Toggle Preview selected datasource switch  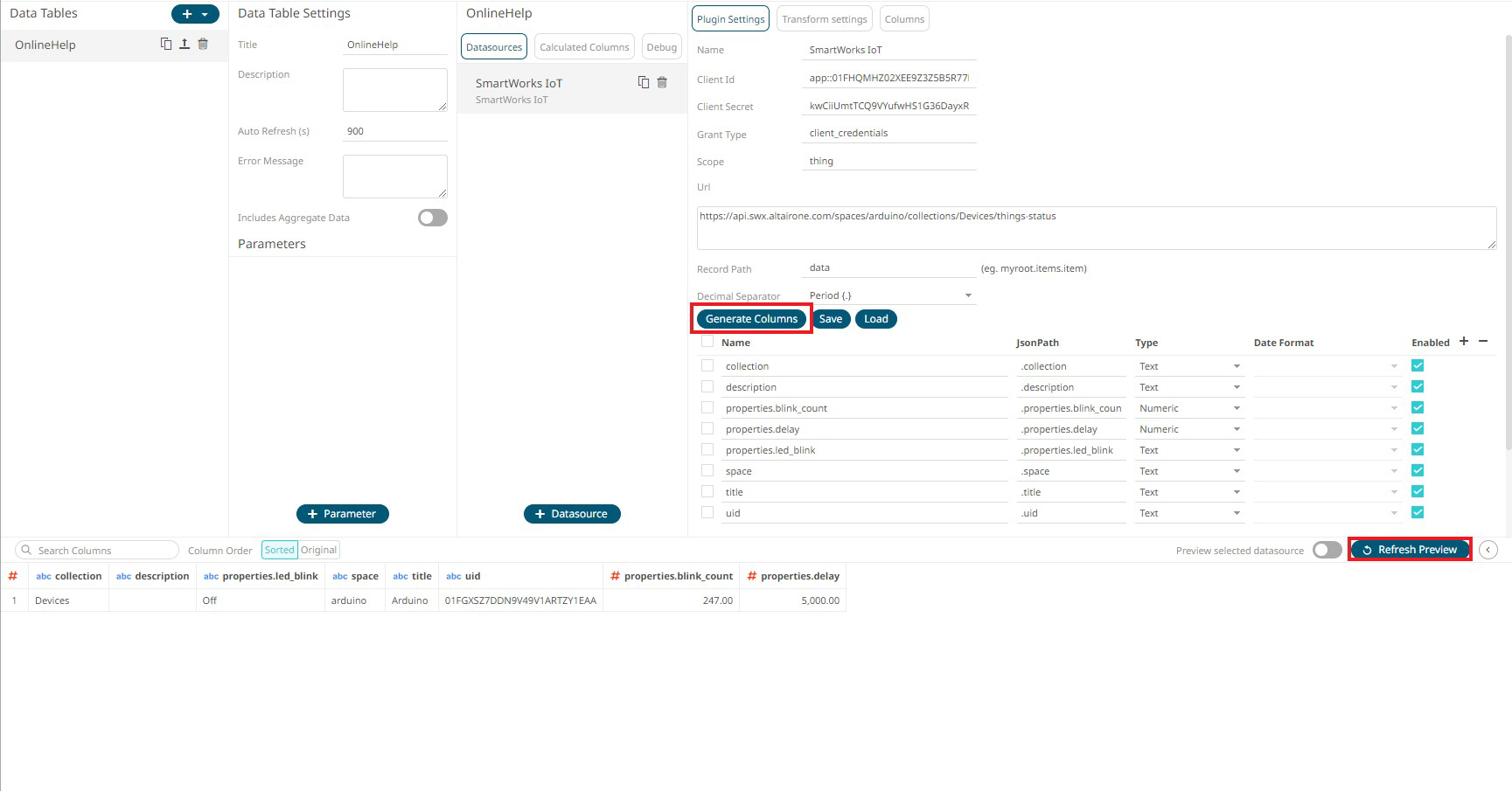[1327, 550]
